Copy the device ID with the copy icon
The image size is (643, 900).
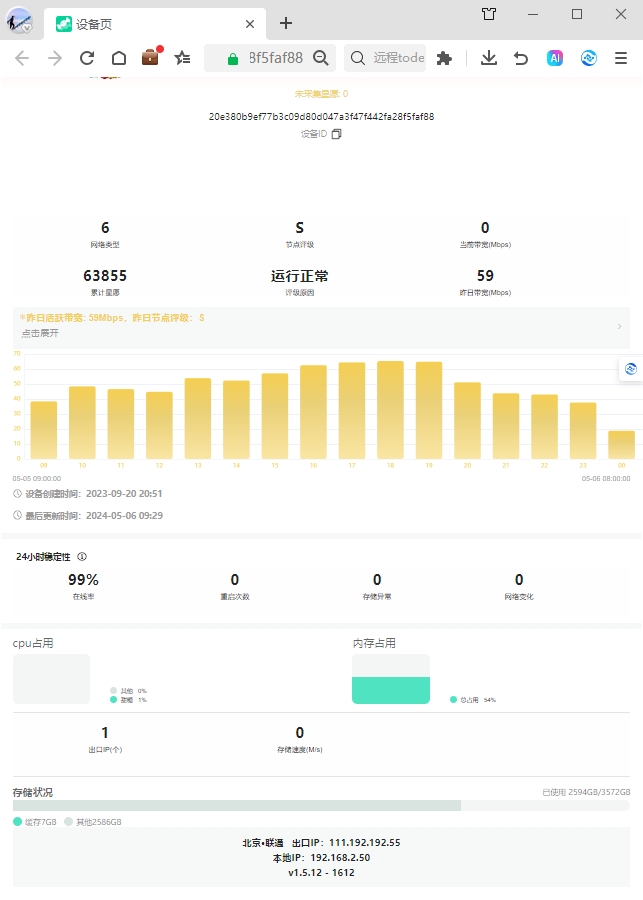point(337,134)
